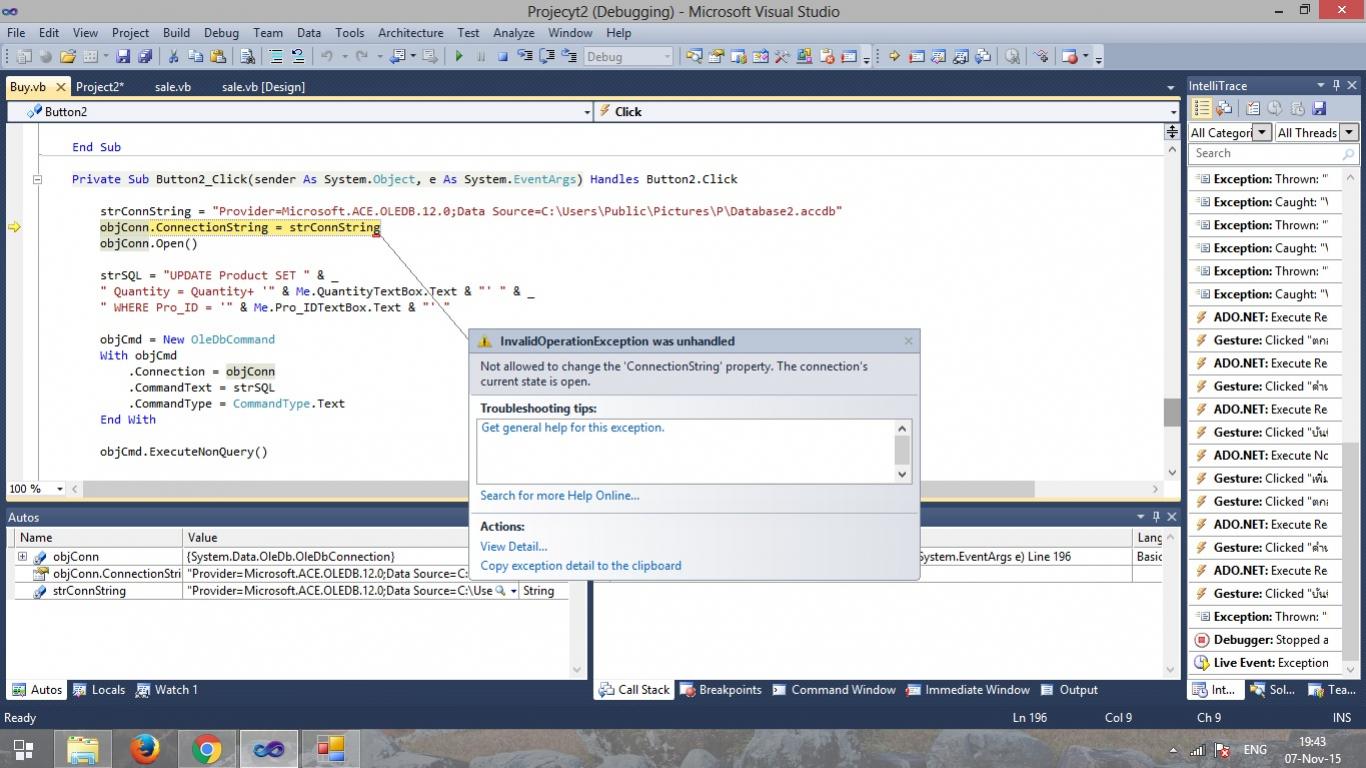1366x768 pixels.
Task: Click the Save (single floppy disk) icon in toolbar
Action: tap(123, 57)
